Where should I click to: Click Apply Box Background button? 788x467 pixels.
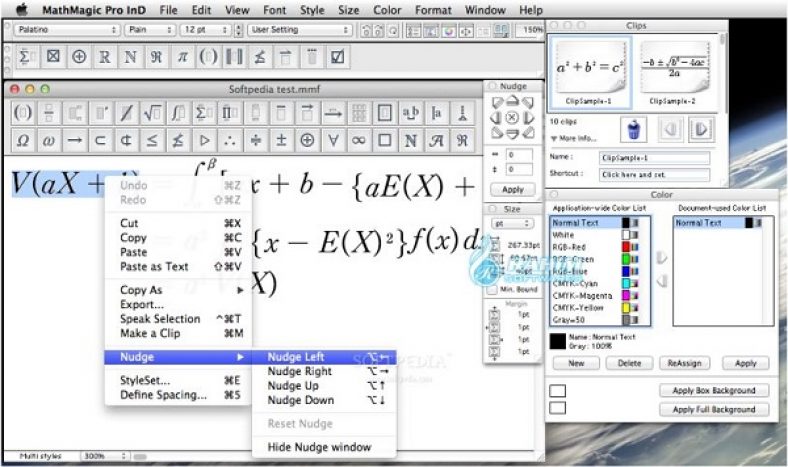714,391
